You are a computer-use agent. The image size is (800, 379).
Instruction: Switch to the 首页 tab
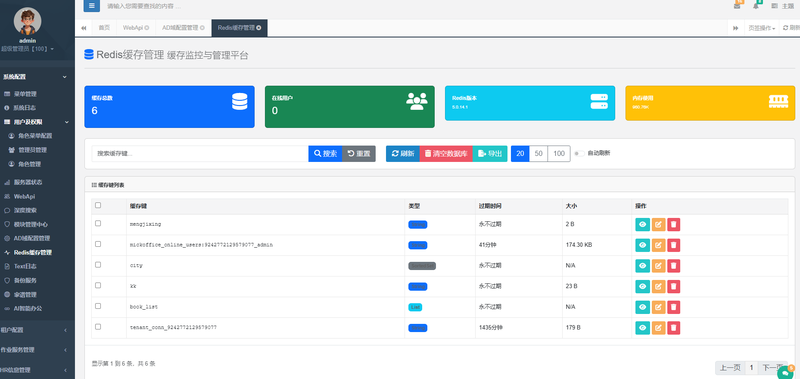pos(104,28)
